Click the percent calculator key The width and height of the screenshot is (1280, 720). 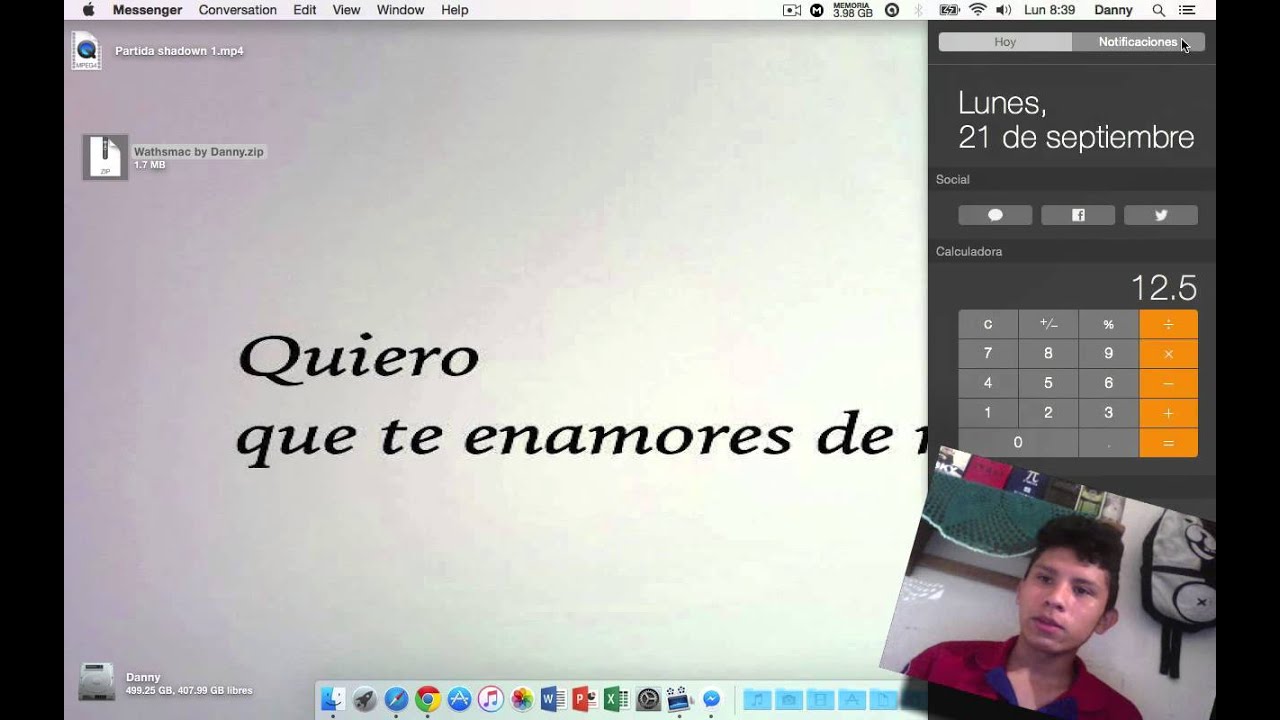(x=1108, y=324)
